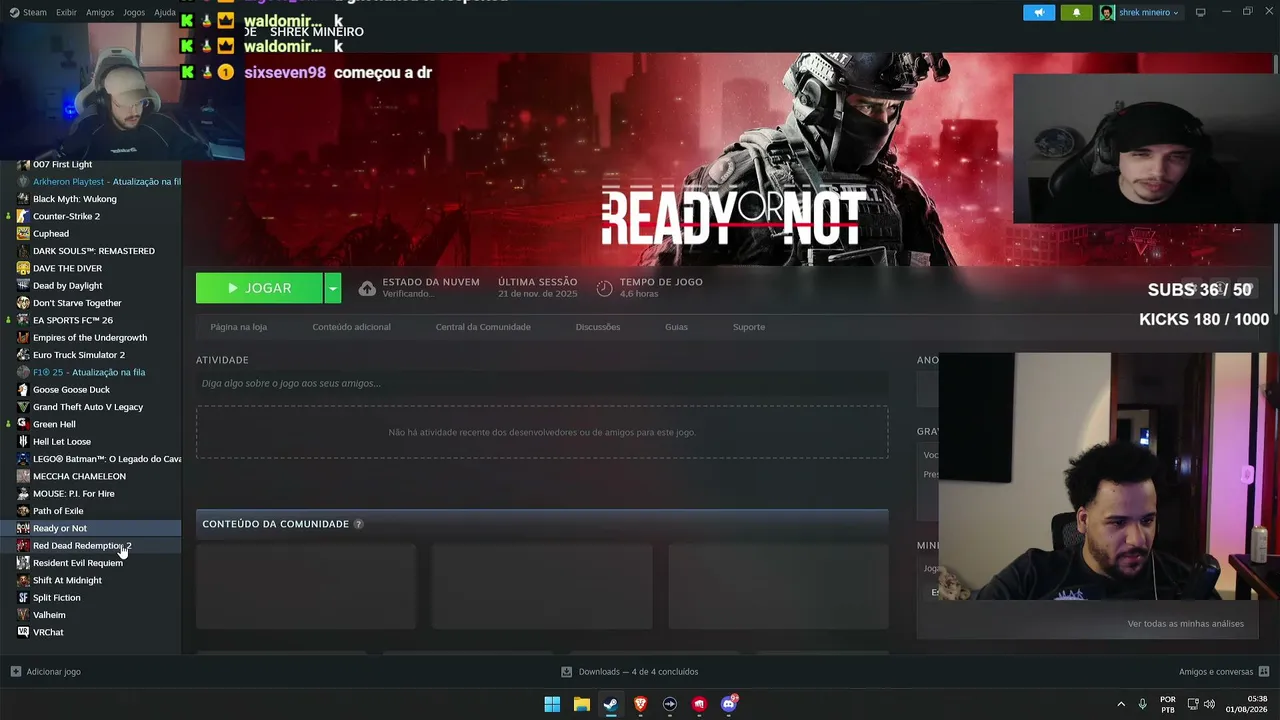Open the Downloads manager icon
The image size is (1280, 720).
coord(566,672)
